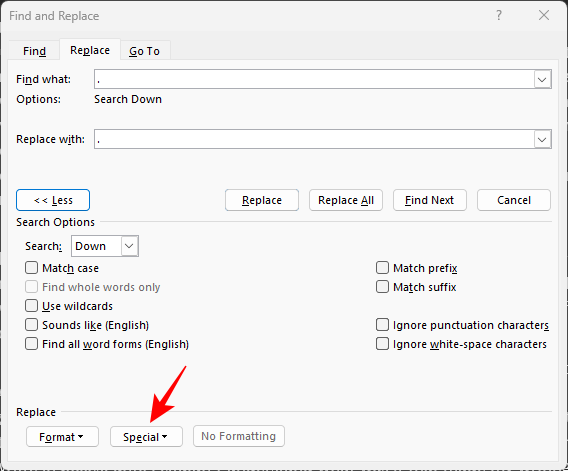This screenshot has width=568, height=471.
Task: Collapse options with the Less button
Action: (53, 200)
